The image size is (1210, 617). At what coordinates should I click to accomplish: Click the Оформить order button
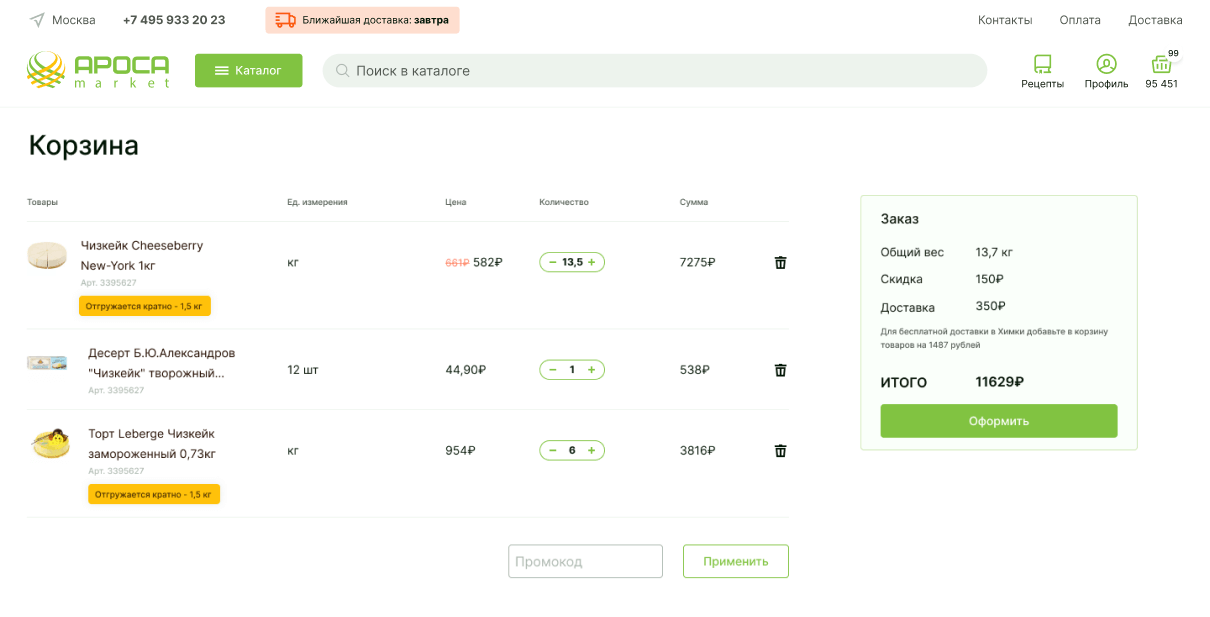998,421
